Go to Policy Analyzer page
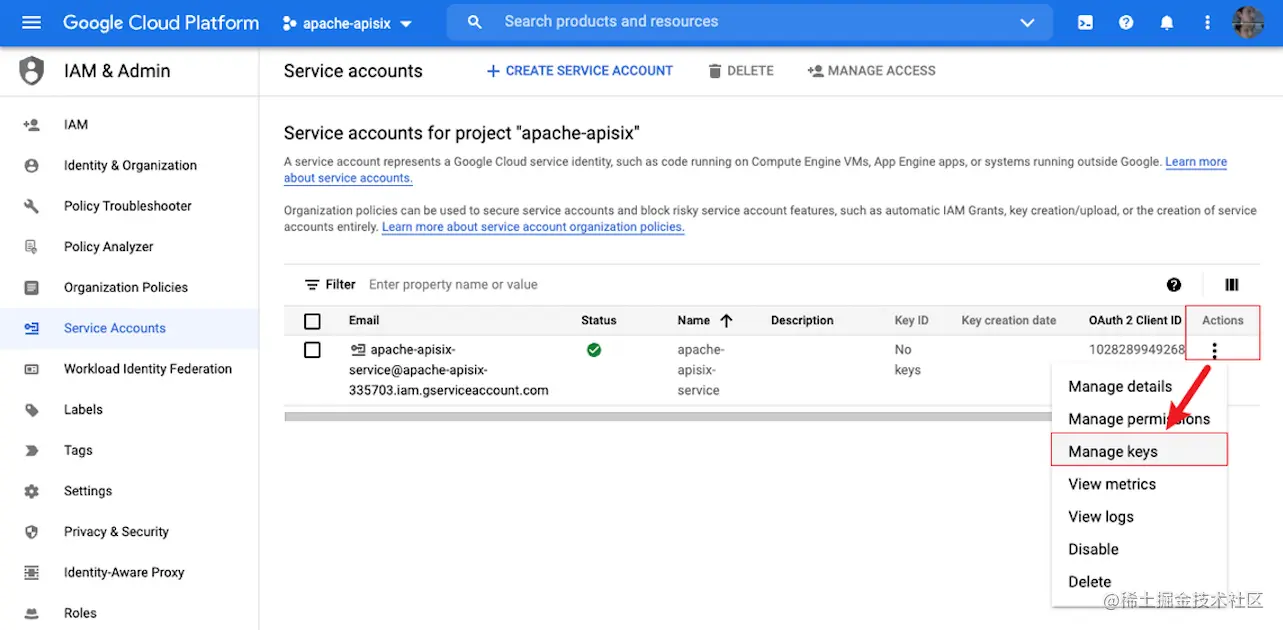The width and height of the screenshot is (1283, 630). point(109,247)
